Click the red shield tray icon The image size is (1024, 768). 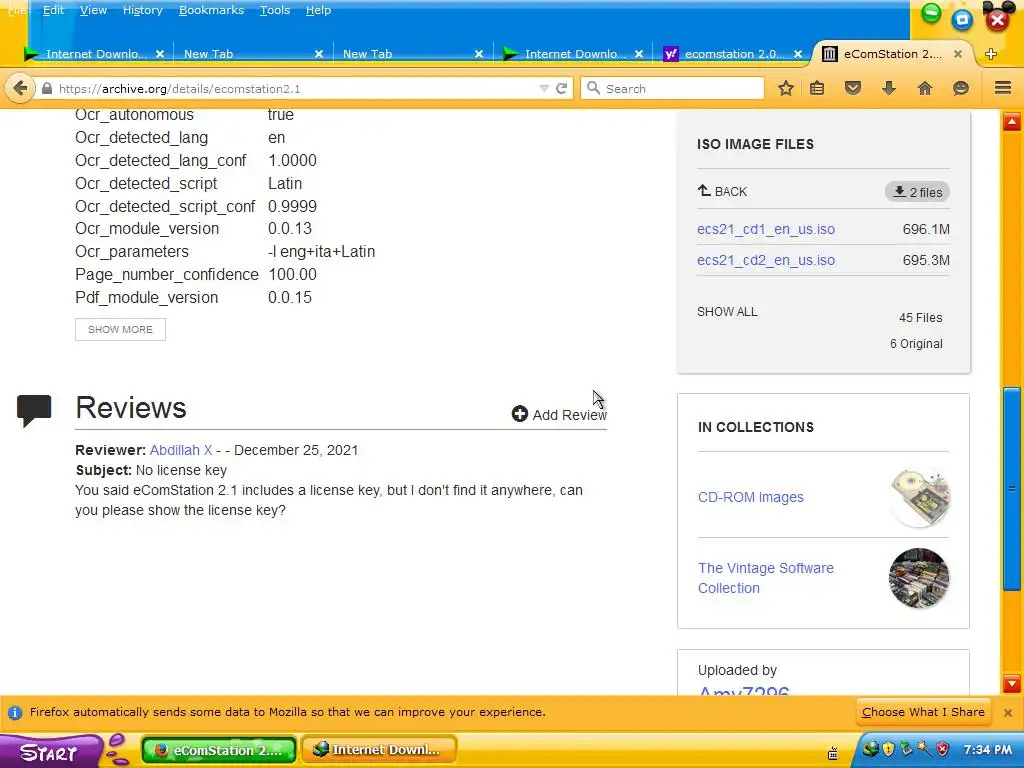(942, 749)
